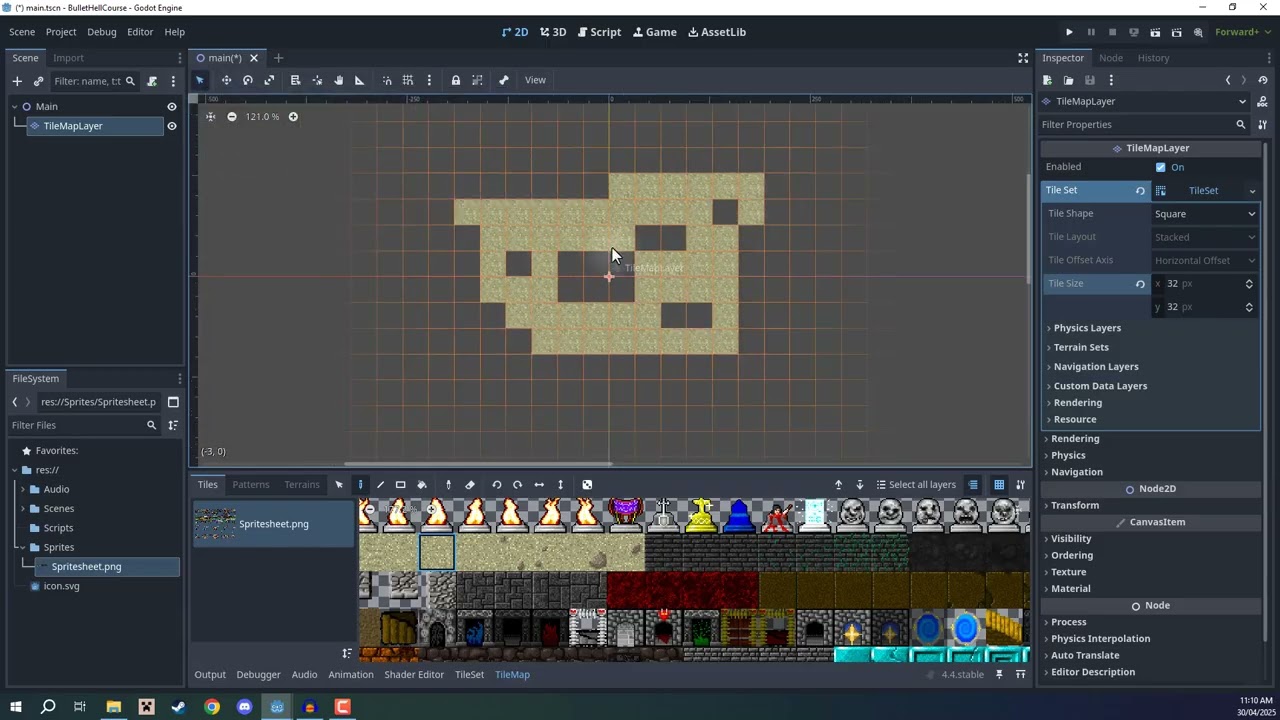Toggle Grid Snap in viewport toolbar

408,80
